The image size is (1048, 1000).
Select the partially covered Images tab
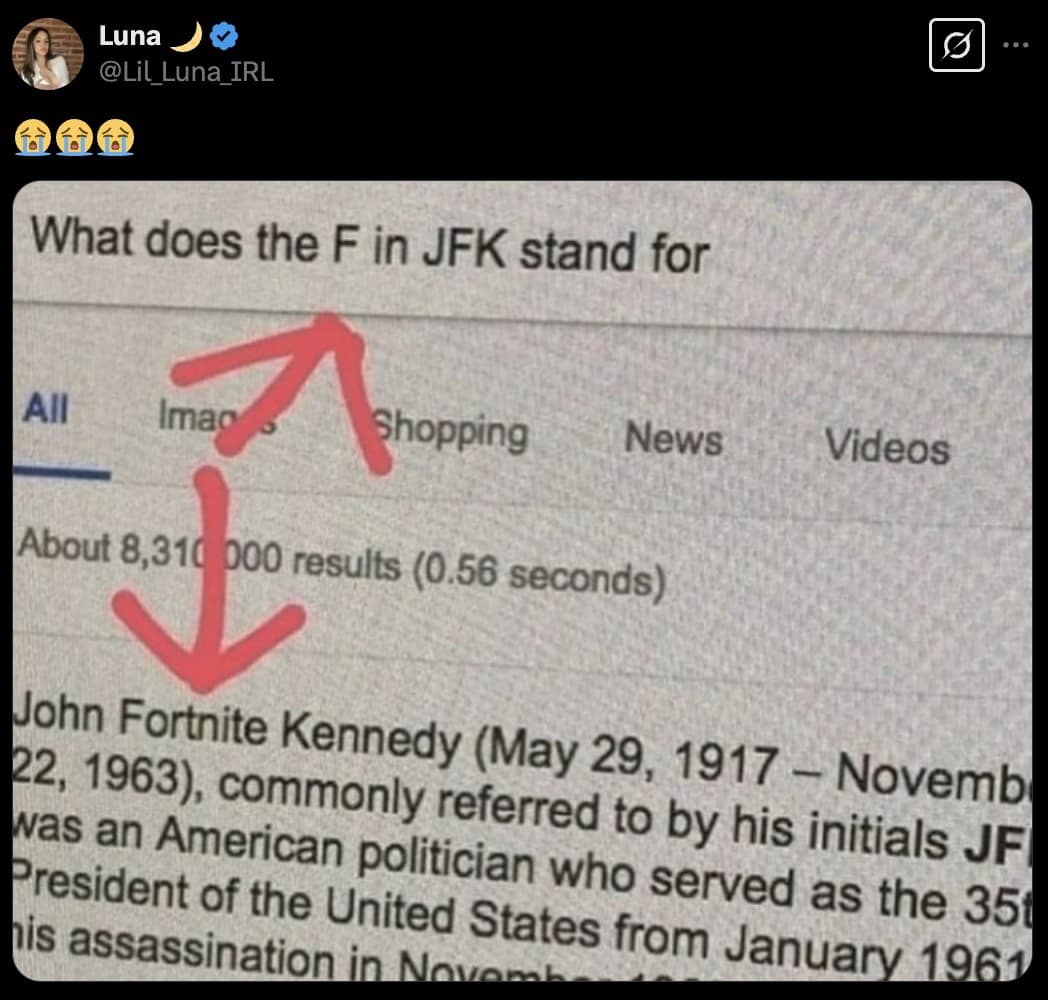[216, 417]
